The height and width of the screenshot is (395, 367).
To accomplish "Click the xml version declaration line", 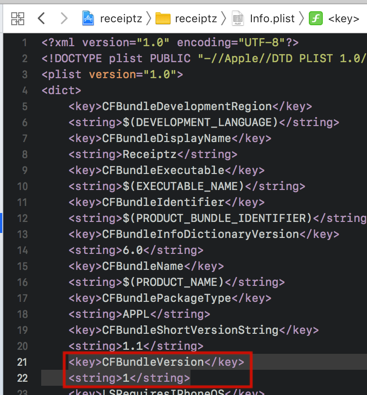I will tap(170, 43).
